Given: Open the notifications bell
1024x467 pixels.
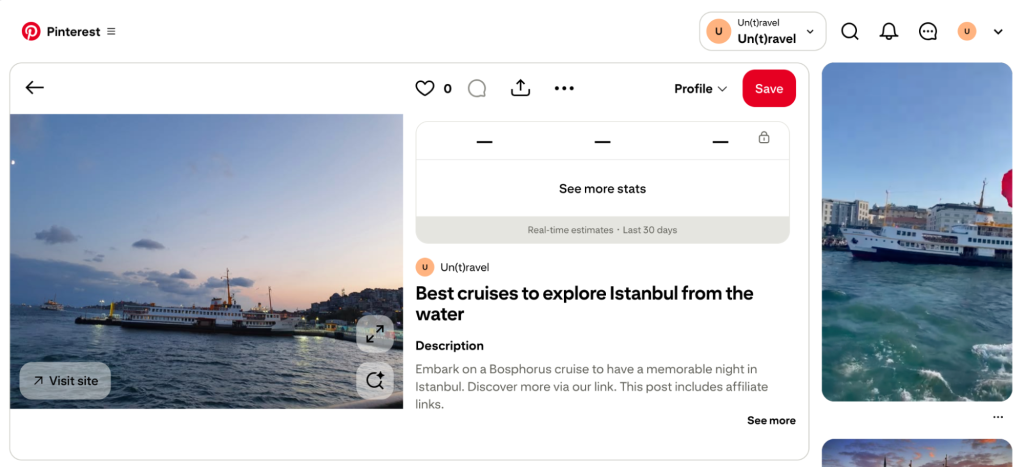Looking at the screenshot, I should (889, 31).
